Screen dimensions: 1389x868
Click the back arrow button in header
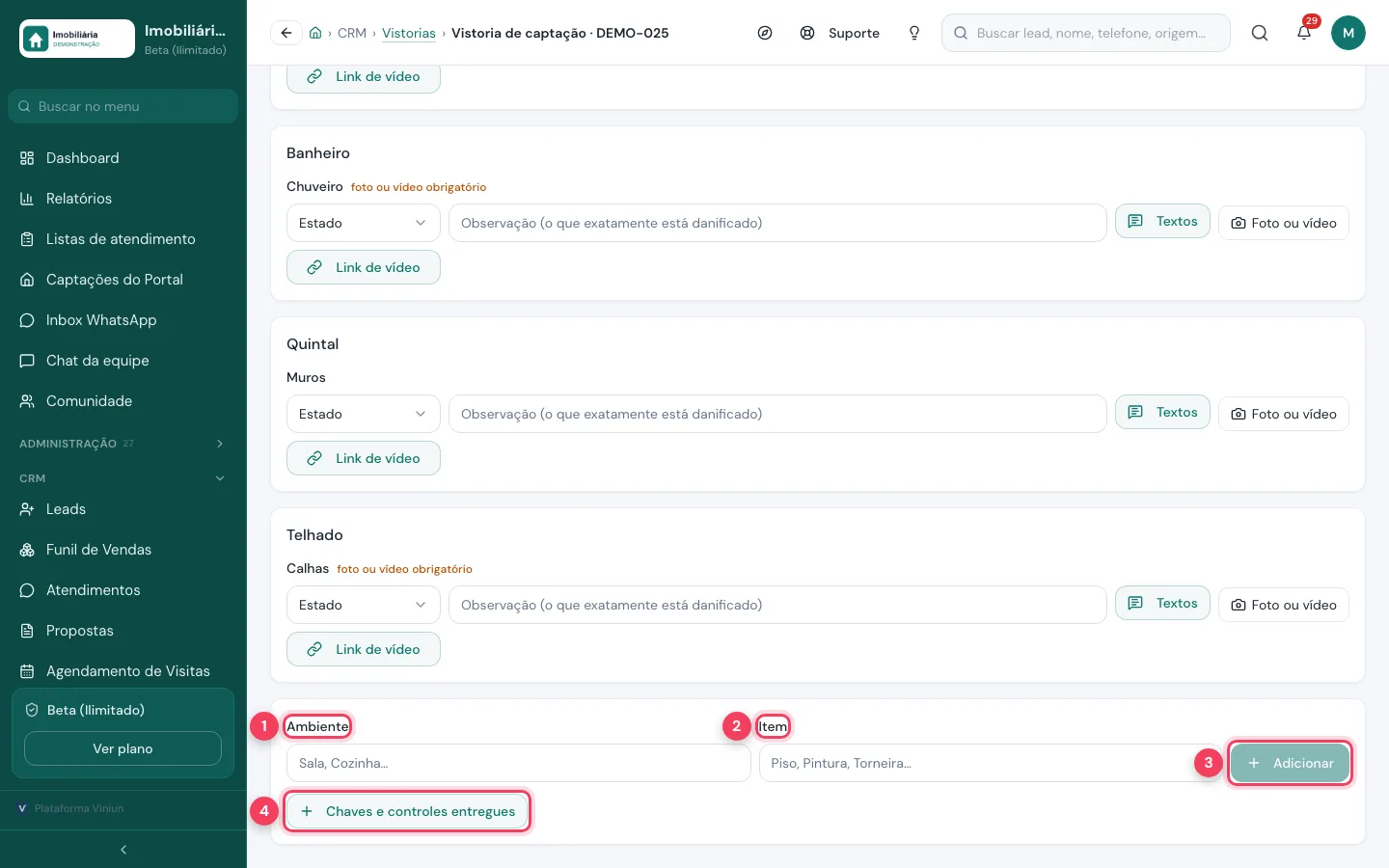(x=286, y=33)
